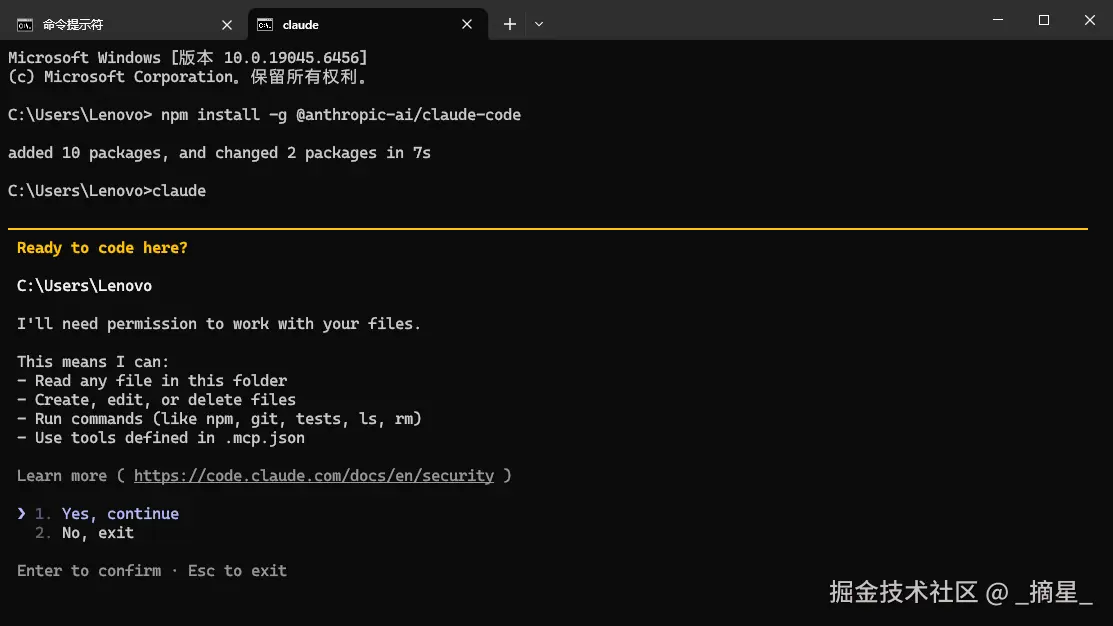Click the terminal icon on the claude tab
Viewport: 1113px width, 626px height.
(x=265, y=24)
